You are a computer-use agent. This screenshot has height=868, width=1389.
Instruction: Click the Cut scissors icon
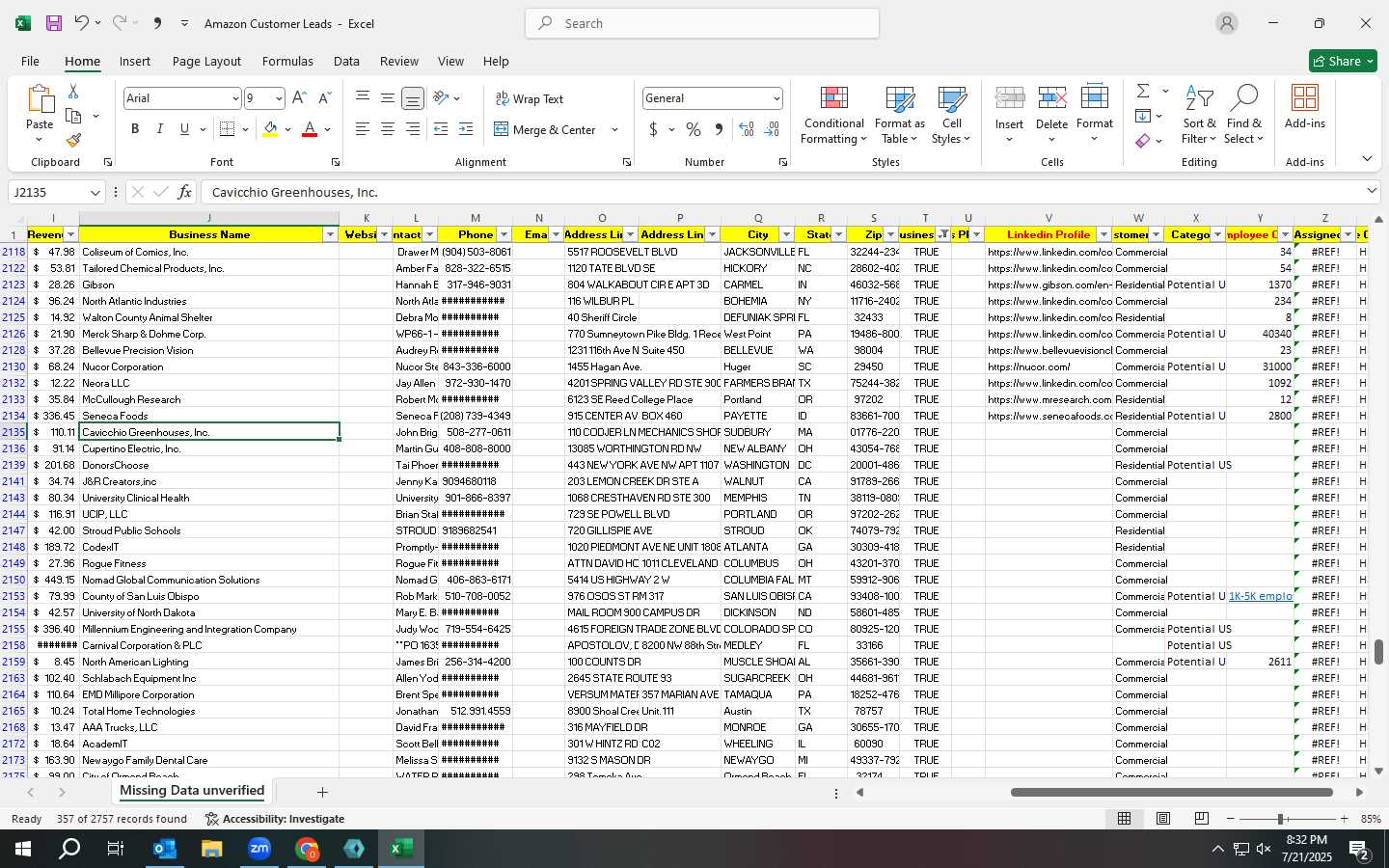(73, 91)
